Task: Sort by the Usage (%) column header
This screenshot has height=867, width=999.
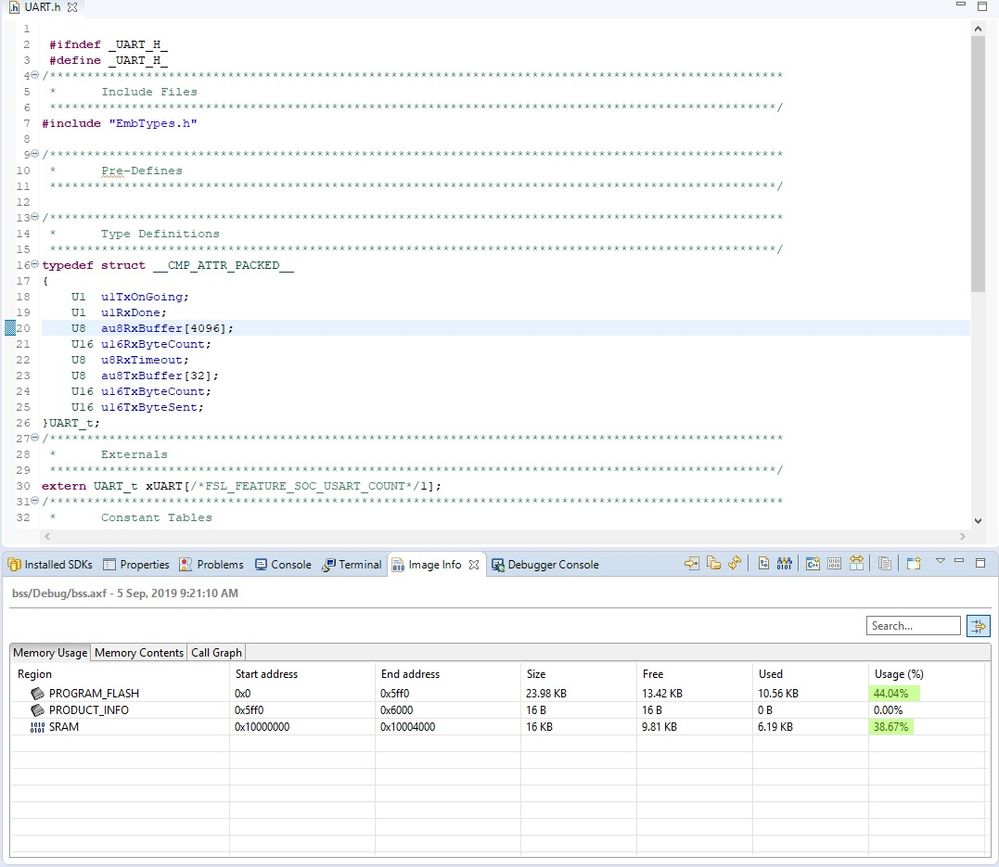Action: tap(897, 674)
